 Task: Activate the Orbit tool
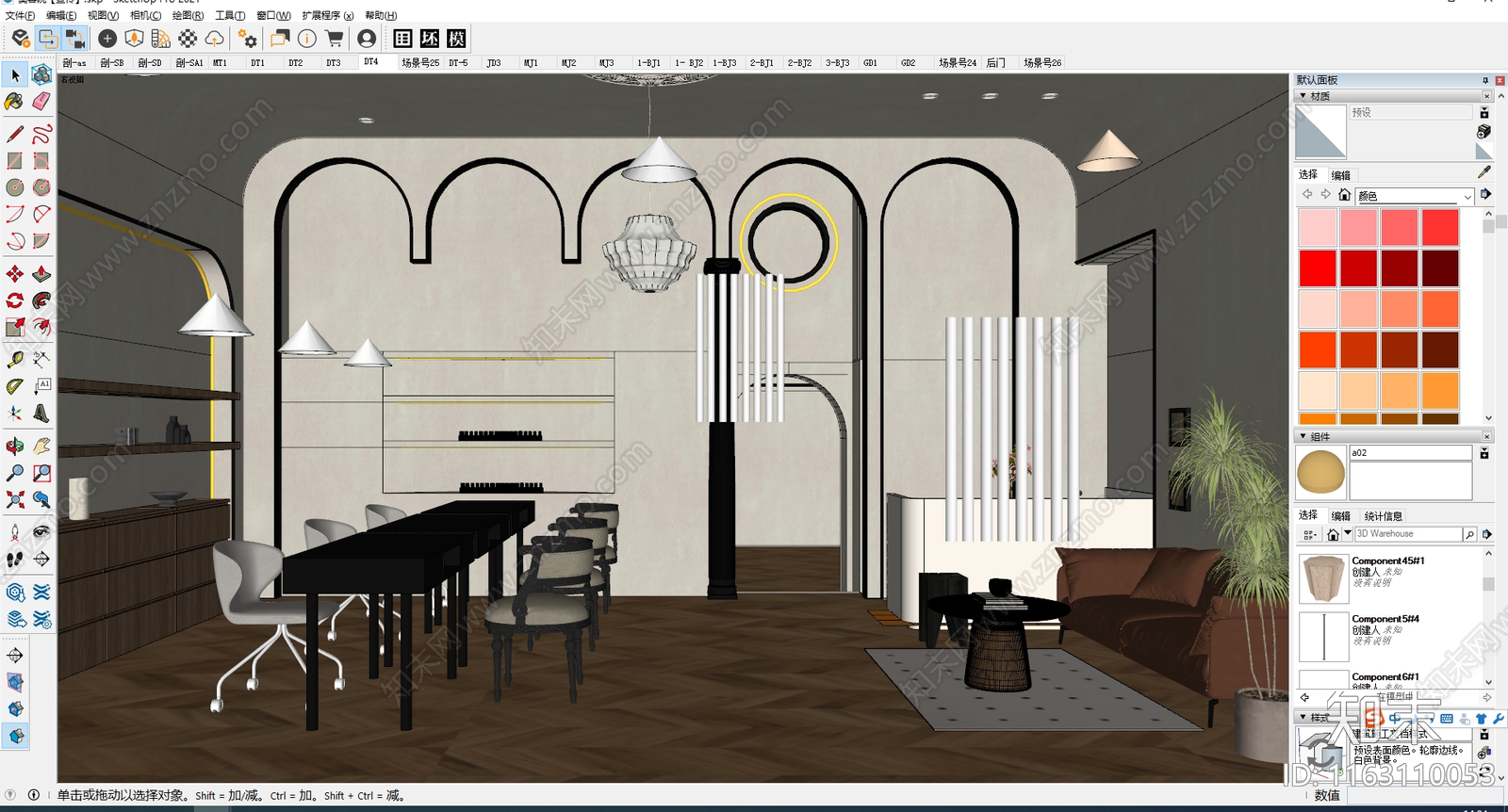click(x=15, y=446)
